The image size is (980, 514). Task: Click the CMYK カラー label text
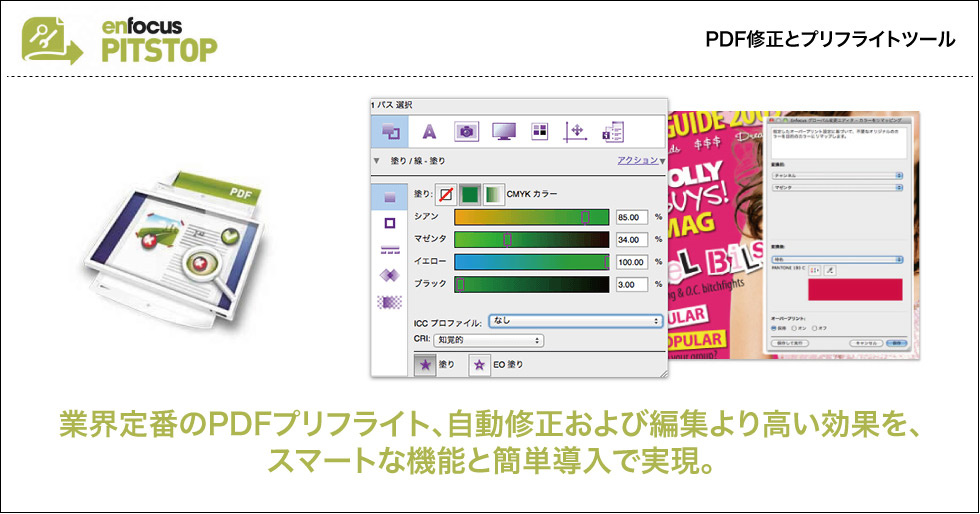click(x=531, y=194)
